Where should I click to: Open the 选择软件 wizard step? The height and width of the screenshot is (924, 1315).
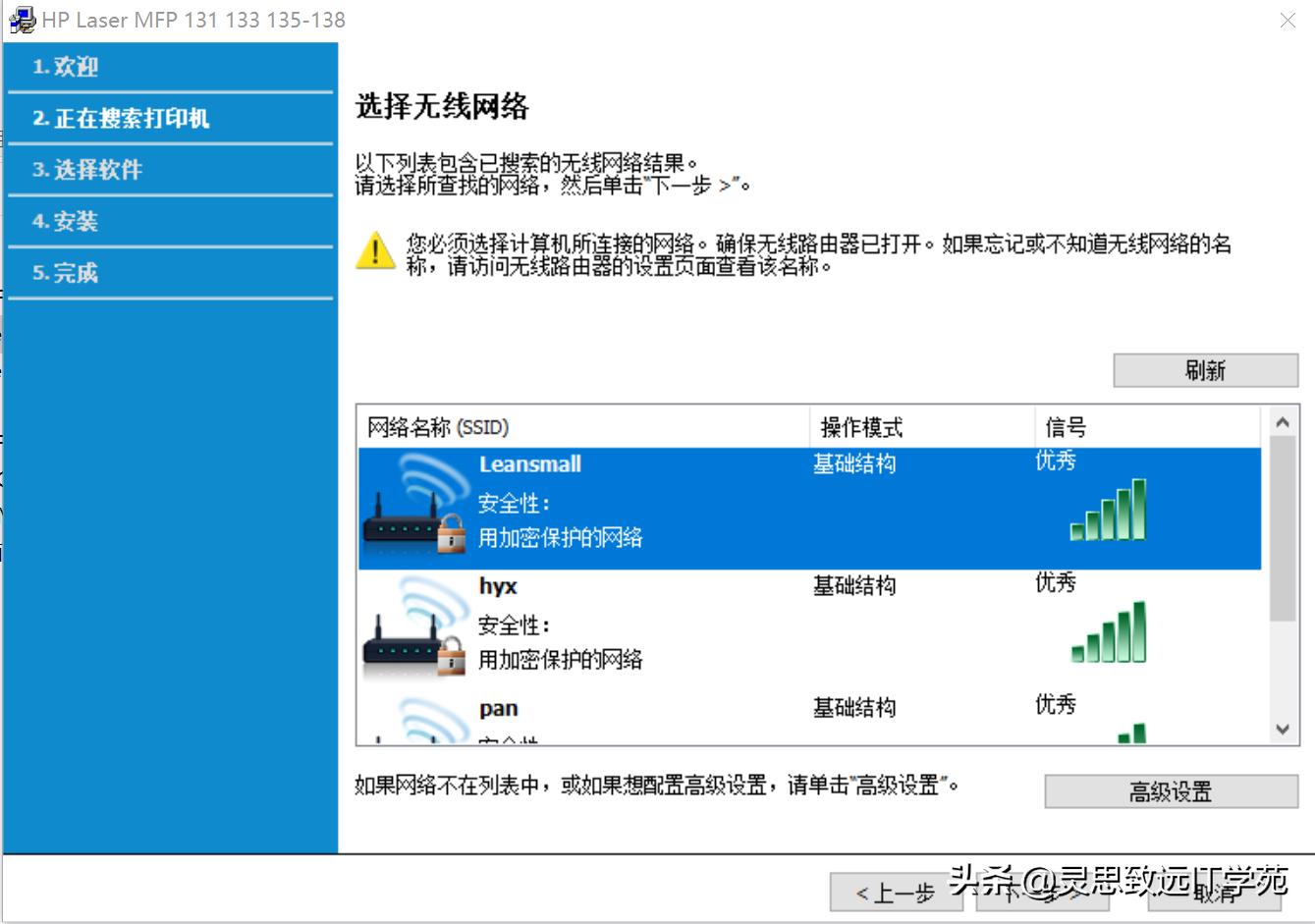pos(88,169)
